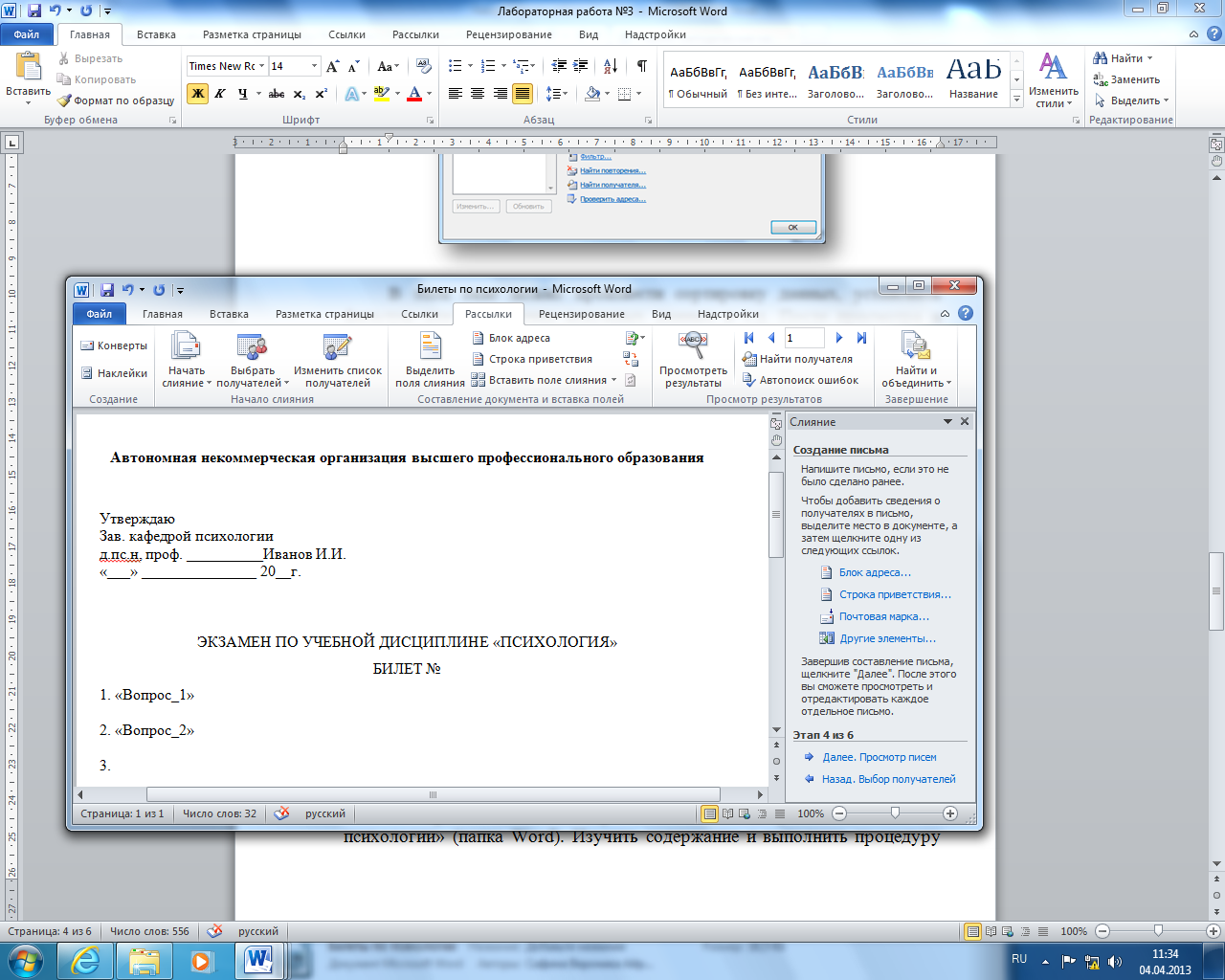Enable justified paragraph alignment
The width and height of the screenshot is (1225, 980).
(x=523, y=94)
